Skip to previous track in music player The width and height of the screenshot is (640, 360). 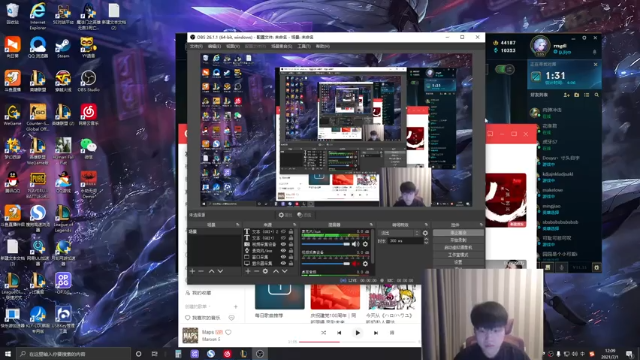point(339,333)
